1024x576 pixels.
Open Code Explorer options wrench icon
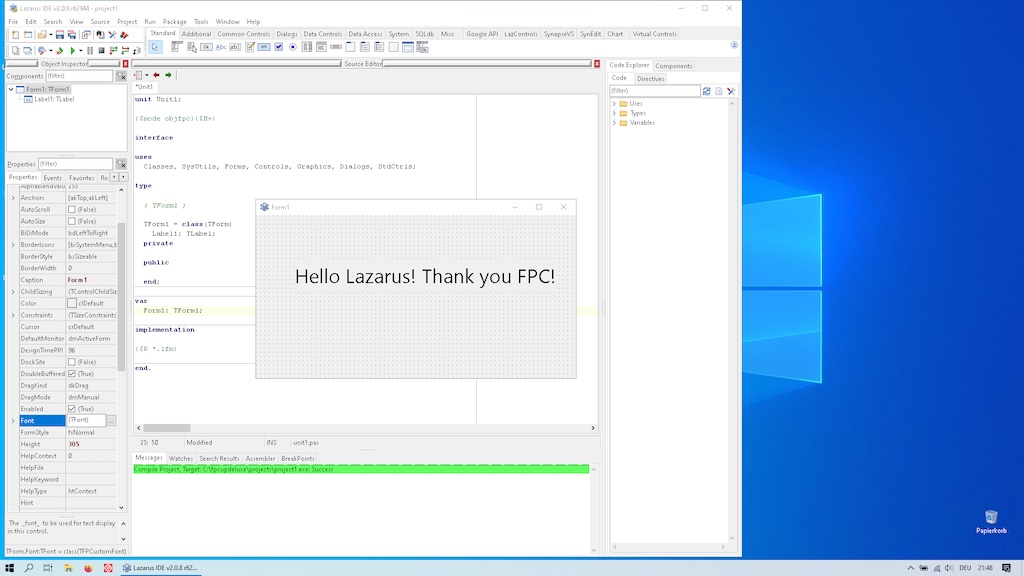[731, 91]
